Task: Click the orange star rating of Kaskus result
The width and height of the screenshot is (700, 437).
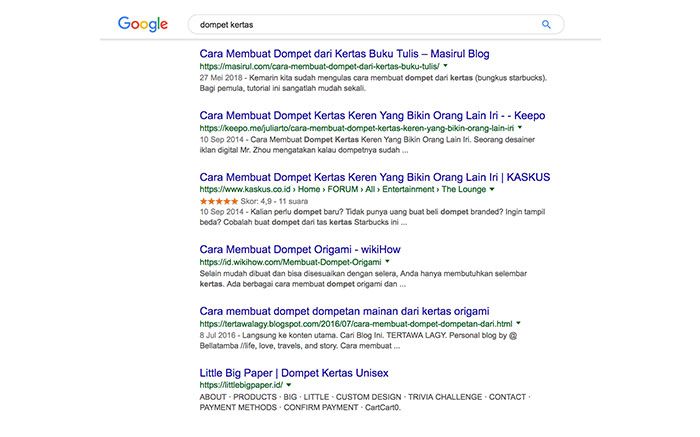Action: click(219, 201)
